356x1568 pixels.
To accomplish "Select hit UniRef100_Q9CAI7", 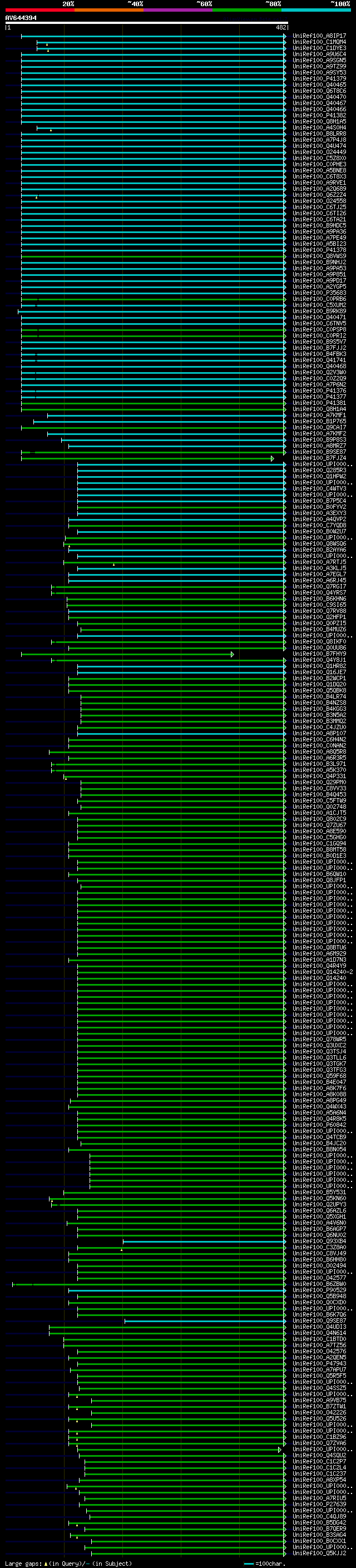I will tap(319, 427).
